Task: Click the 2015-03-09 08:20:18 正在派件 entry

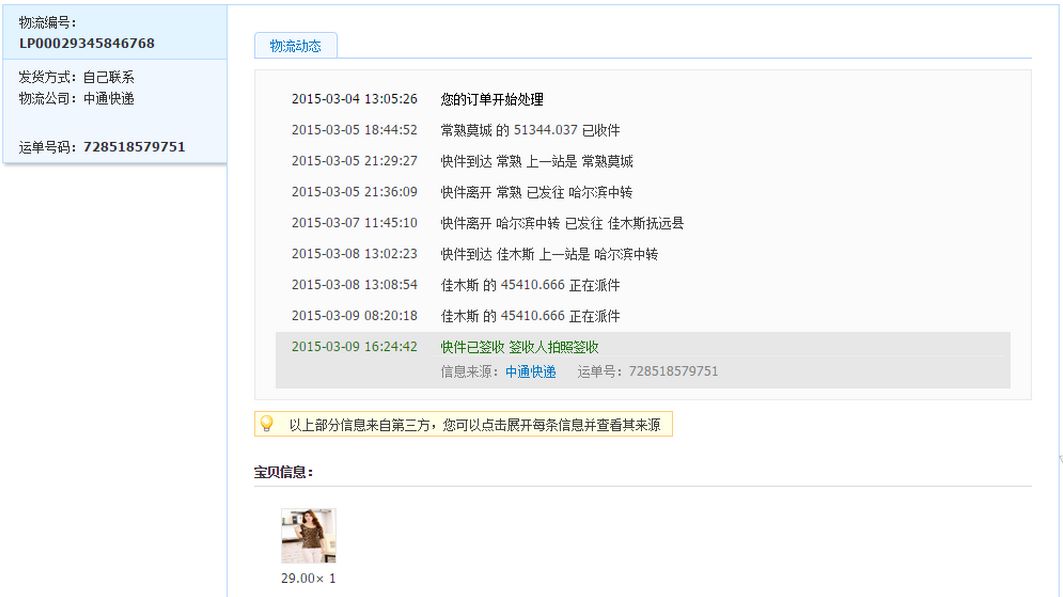Action: pos(530,316)
